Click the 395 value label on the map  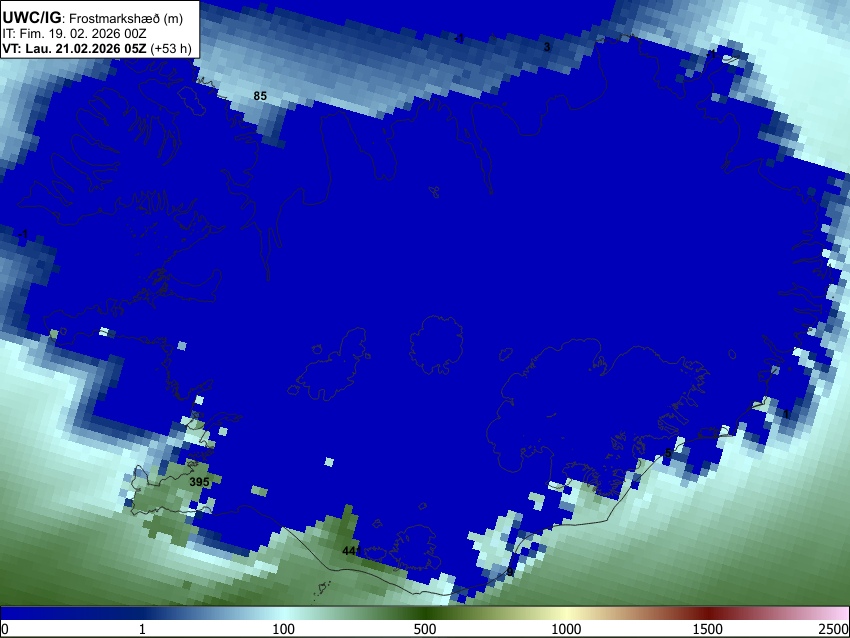[x=199, y=481]
